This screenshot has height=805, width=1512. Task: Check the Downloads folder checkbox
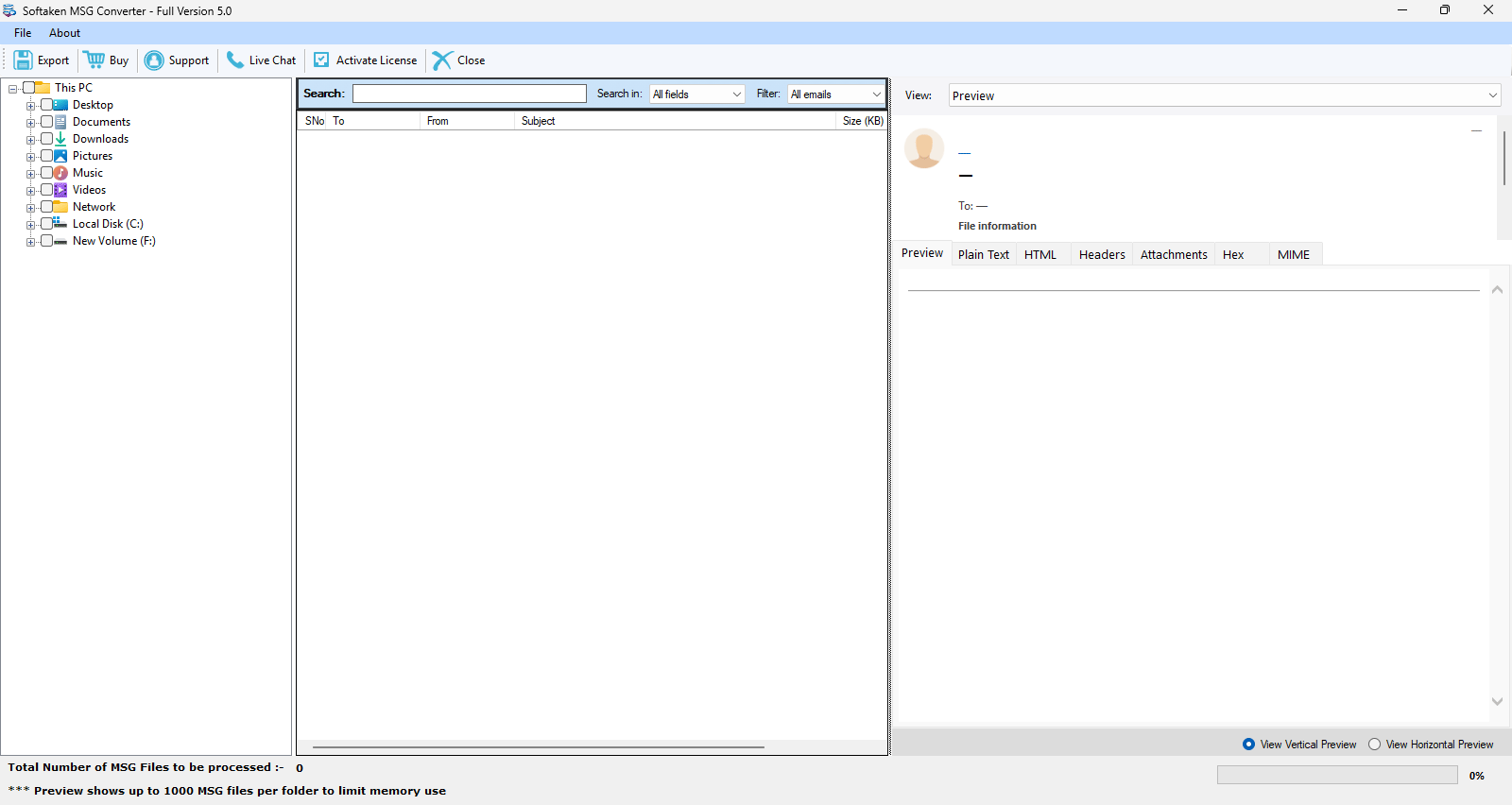[x=46, y=139]
